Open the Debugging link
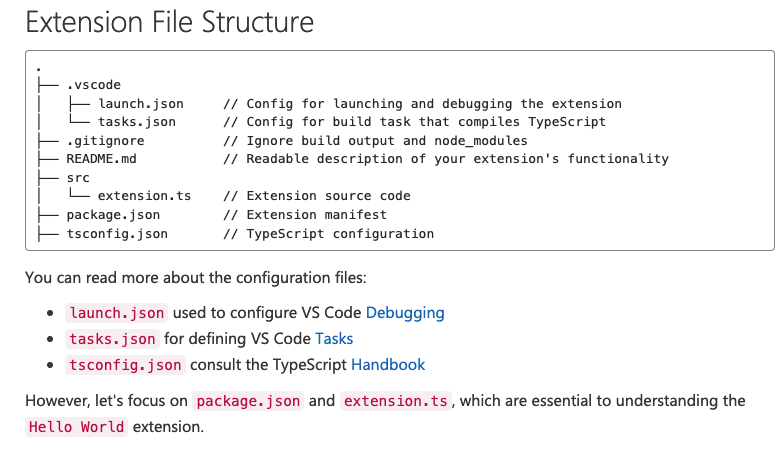Viewport: 777px width, 460px height. (x=405, y=312)
